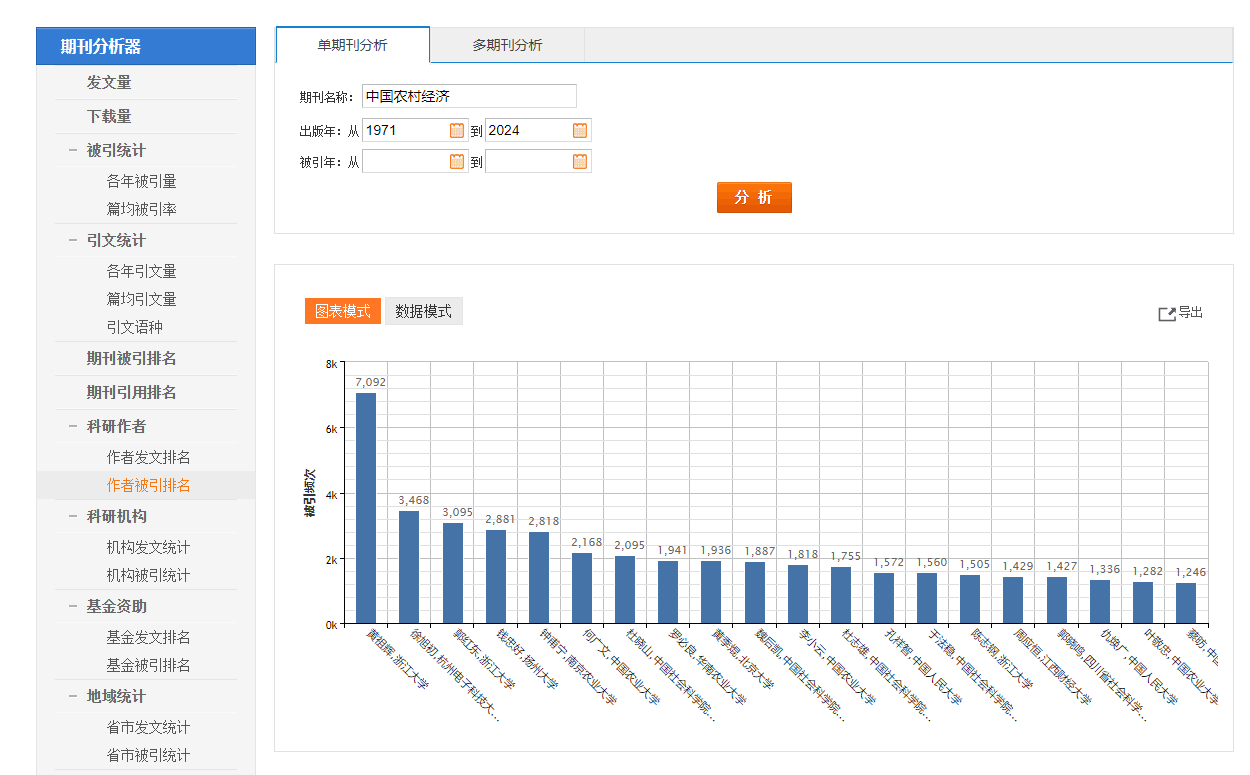Click the chart bar labeled 2,095
Screen dimensions: 1250x775
[x=625, y=589]
